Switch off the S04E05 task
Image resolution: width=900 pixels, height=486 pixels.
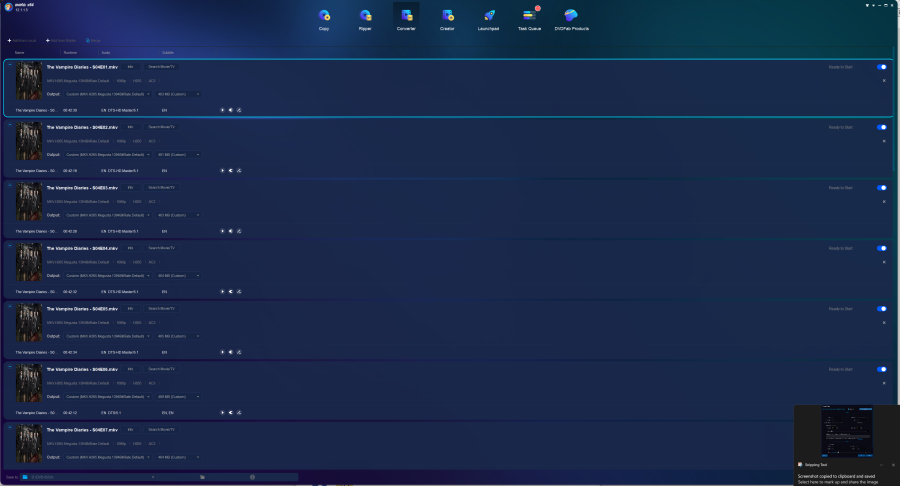click(882, 309)
